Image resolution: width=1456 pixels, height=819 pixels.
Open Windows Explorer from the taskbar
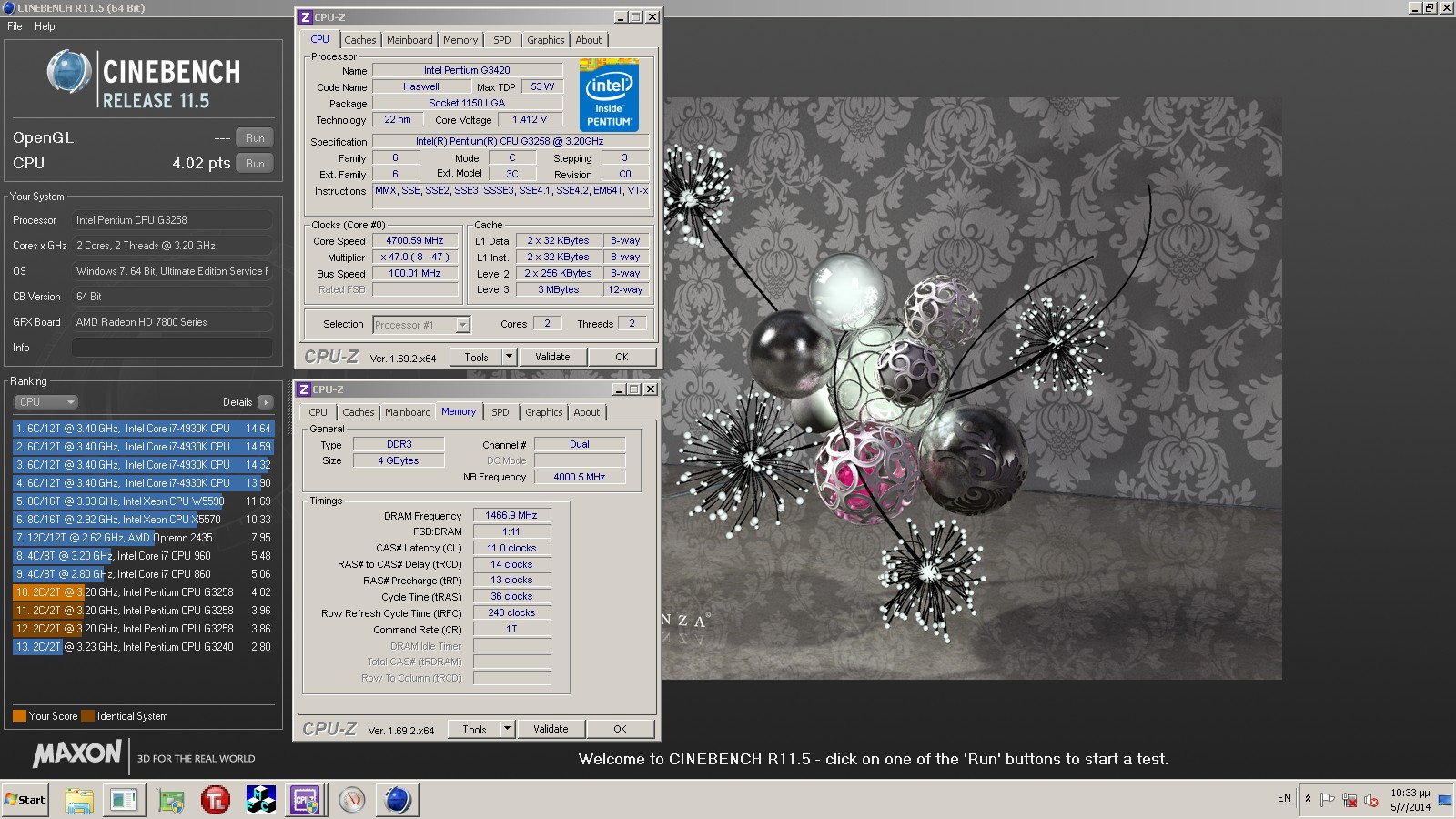coord(79,800)
